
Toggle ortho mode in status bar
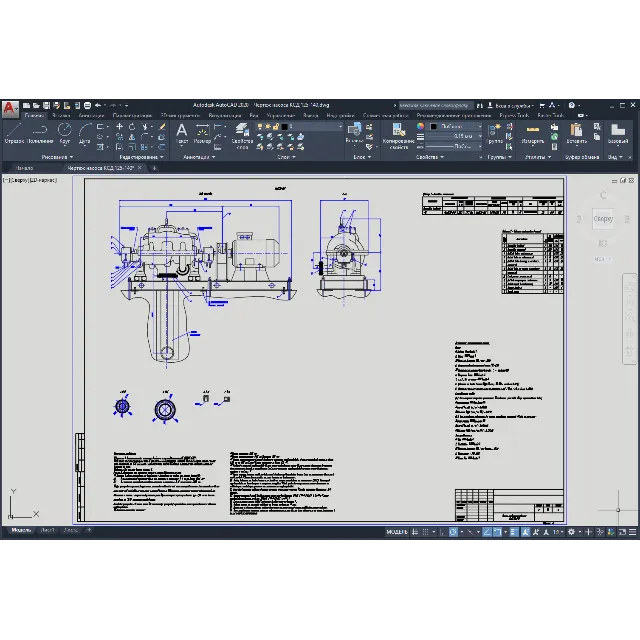[x=442, y=532]
